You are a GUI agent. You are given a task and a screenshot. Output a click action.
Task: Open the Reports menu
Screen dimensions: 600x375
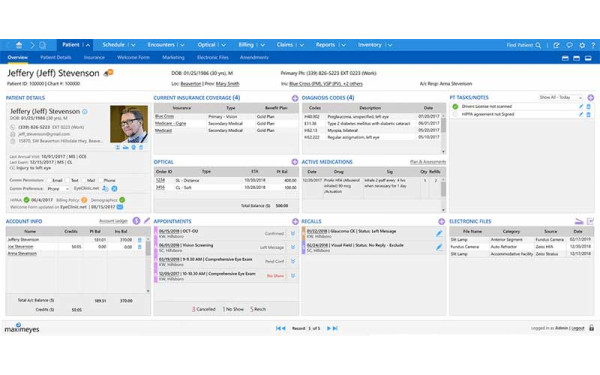[x=325, y=45]
